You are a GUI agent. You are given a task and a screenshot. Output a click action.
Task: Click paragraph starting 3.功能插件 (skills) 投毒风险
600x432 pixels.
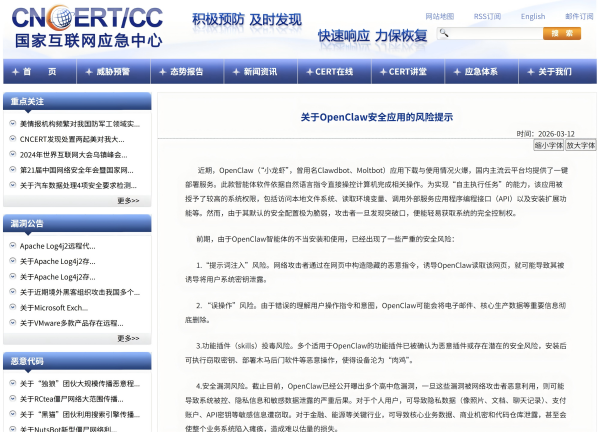pos(376,353)
